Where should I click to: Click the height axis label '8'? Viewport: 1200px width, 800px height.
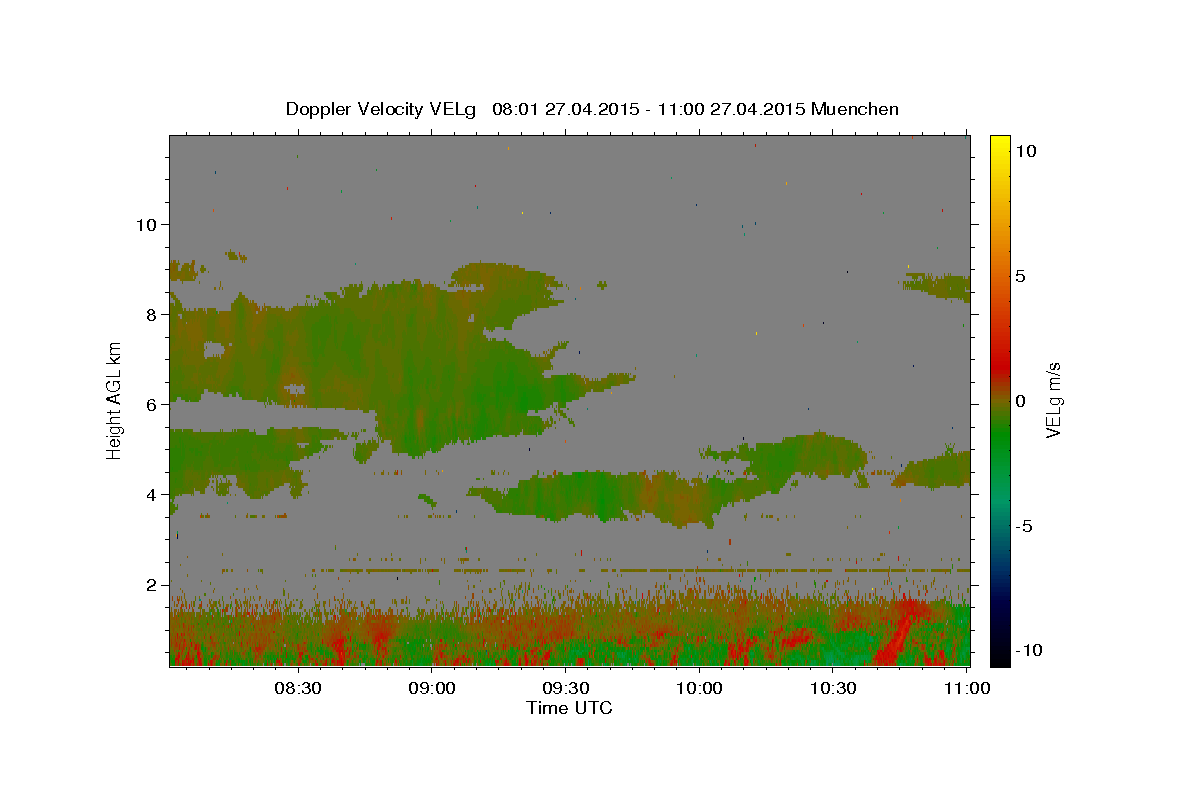coord(150,314)
